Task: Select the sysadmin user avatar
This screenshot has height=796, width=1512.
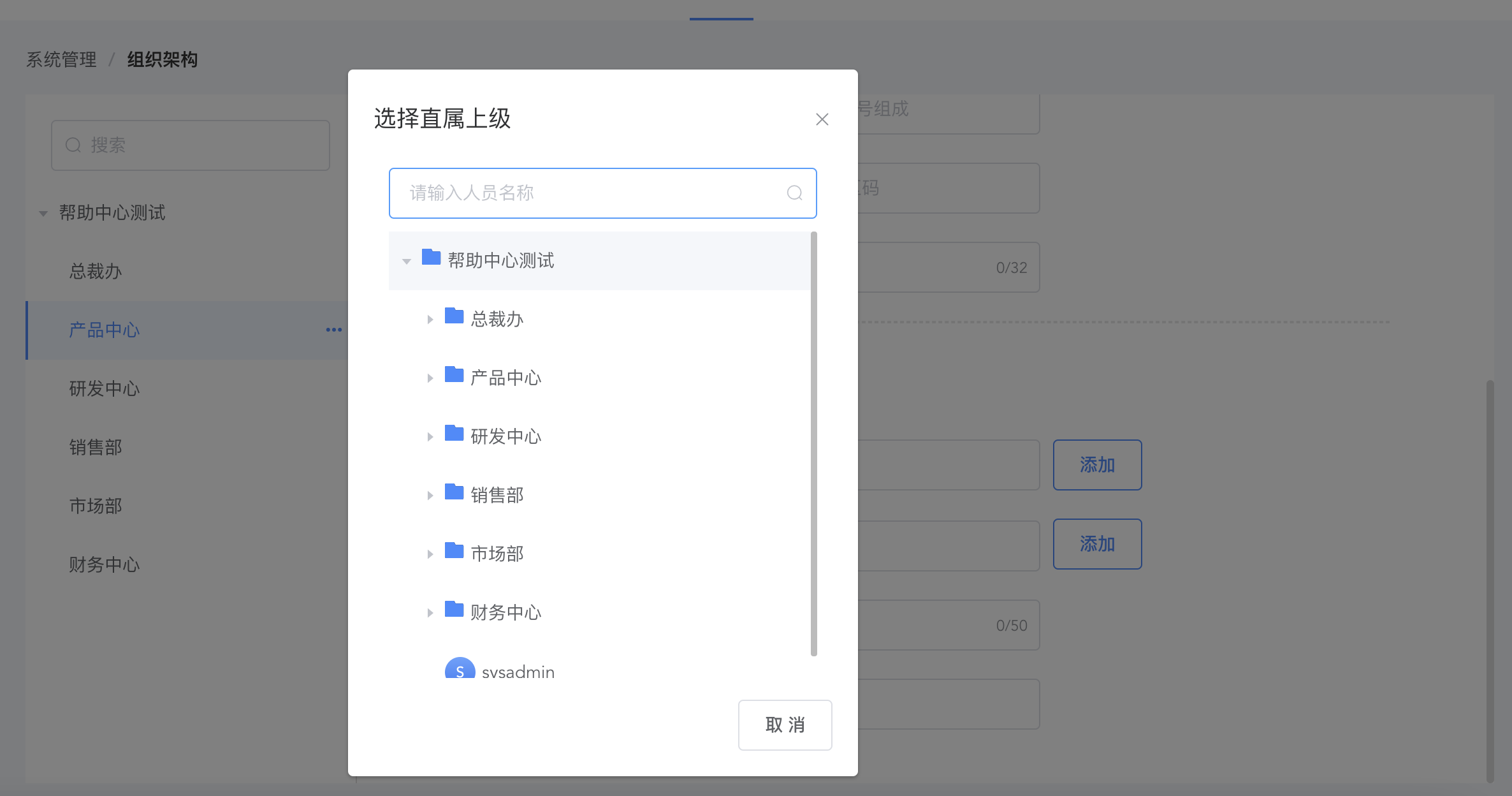Action: (460, 668)
